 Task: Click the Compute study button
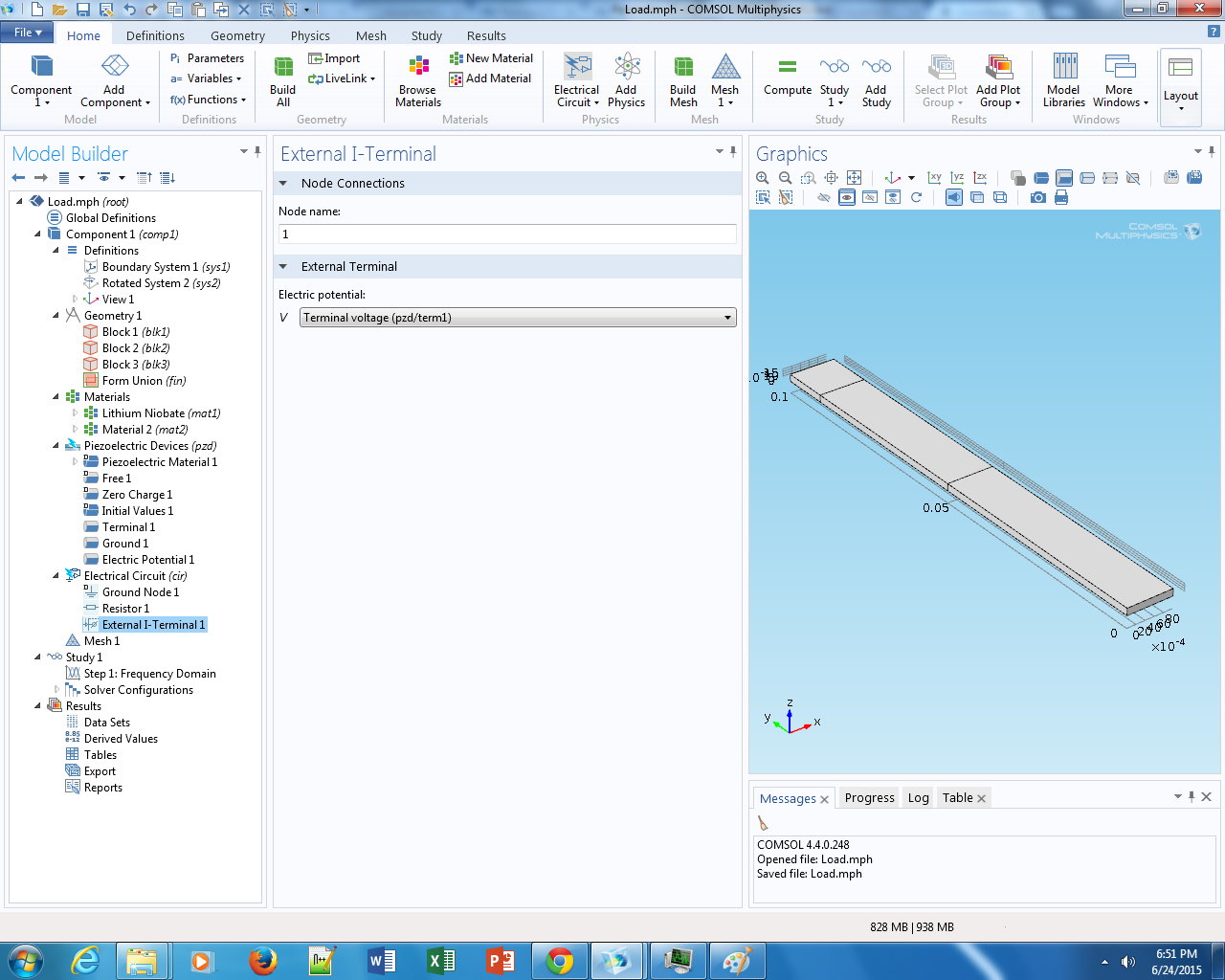pos(787,78)
